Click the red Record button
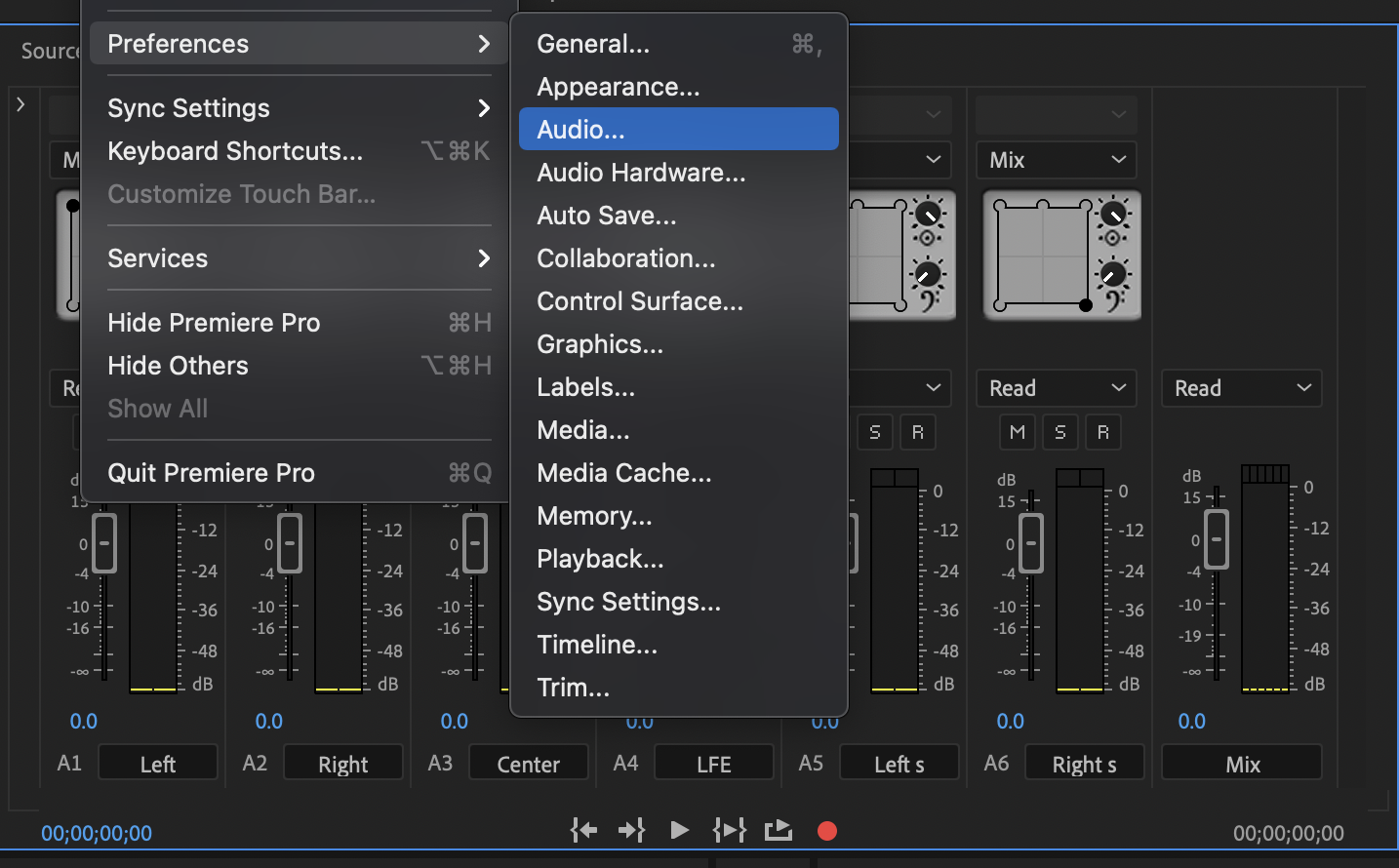The height and width of the screenshot is (868, 1399). pos(827,830)
